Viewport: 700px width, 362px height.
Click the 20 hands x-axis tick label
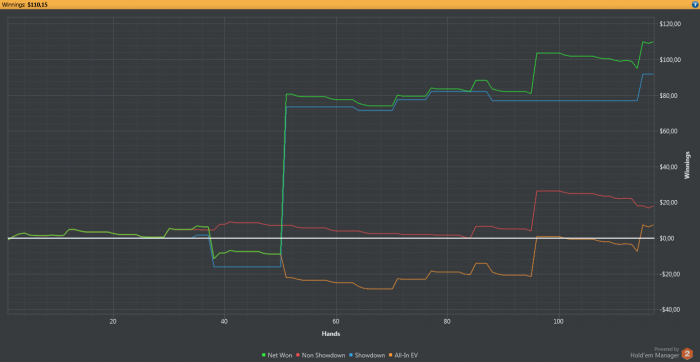[113, 321]
